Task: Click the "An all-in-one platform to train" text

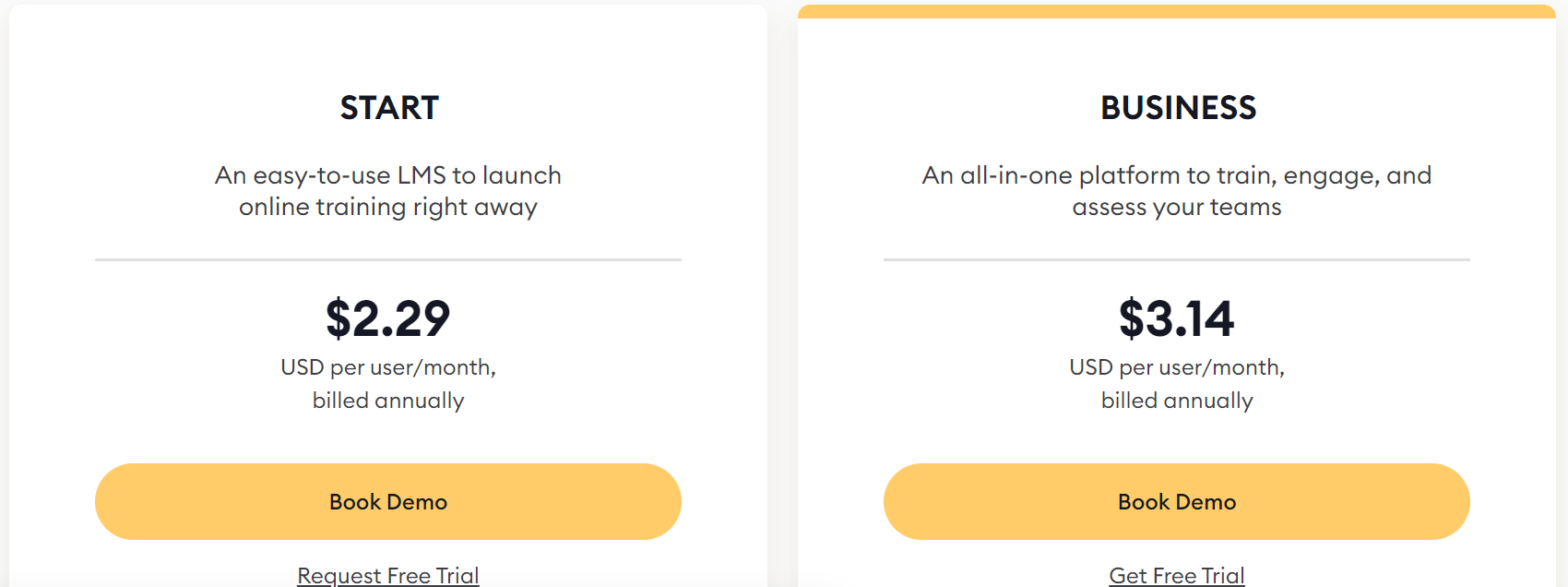Action: pos(1176,175)
